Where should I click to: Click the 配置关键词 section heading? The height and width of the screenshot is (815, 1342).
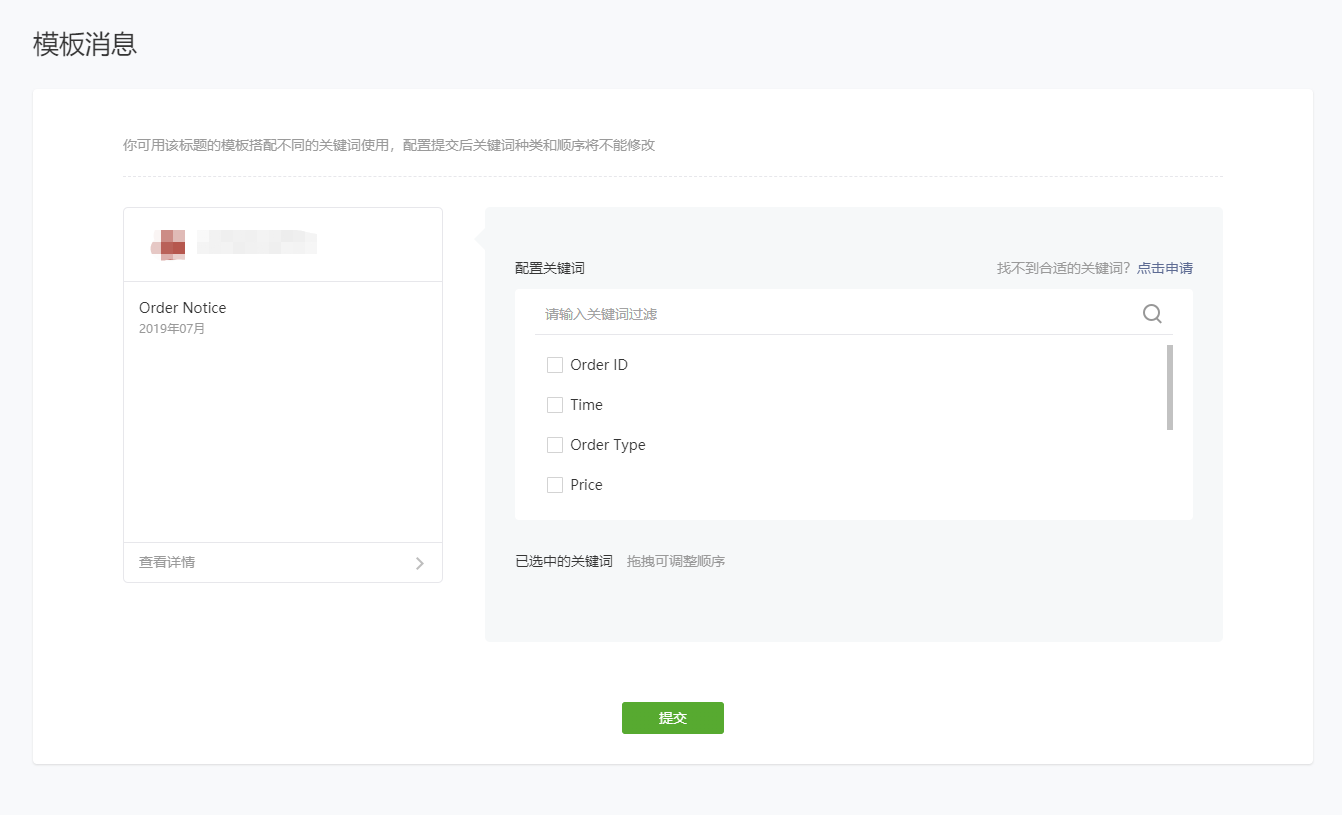(x=550, y=268)
